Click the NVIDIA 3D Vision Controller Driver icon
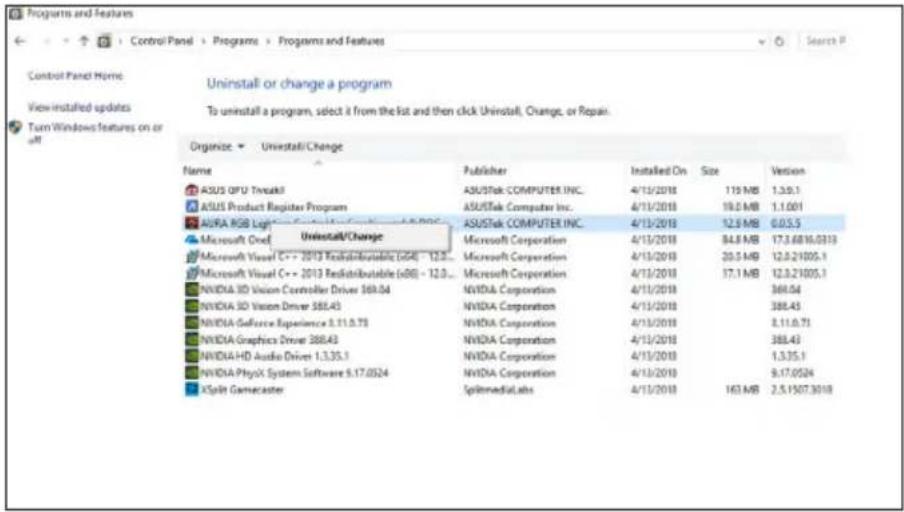 click(x=191, y=289)
